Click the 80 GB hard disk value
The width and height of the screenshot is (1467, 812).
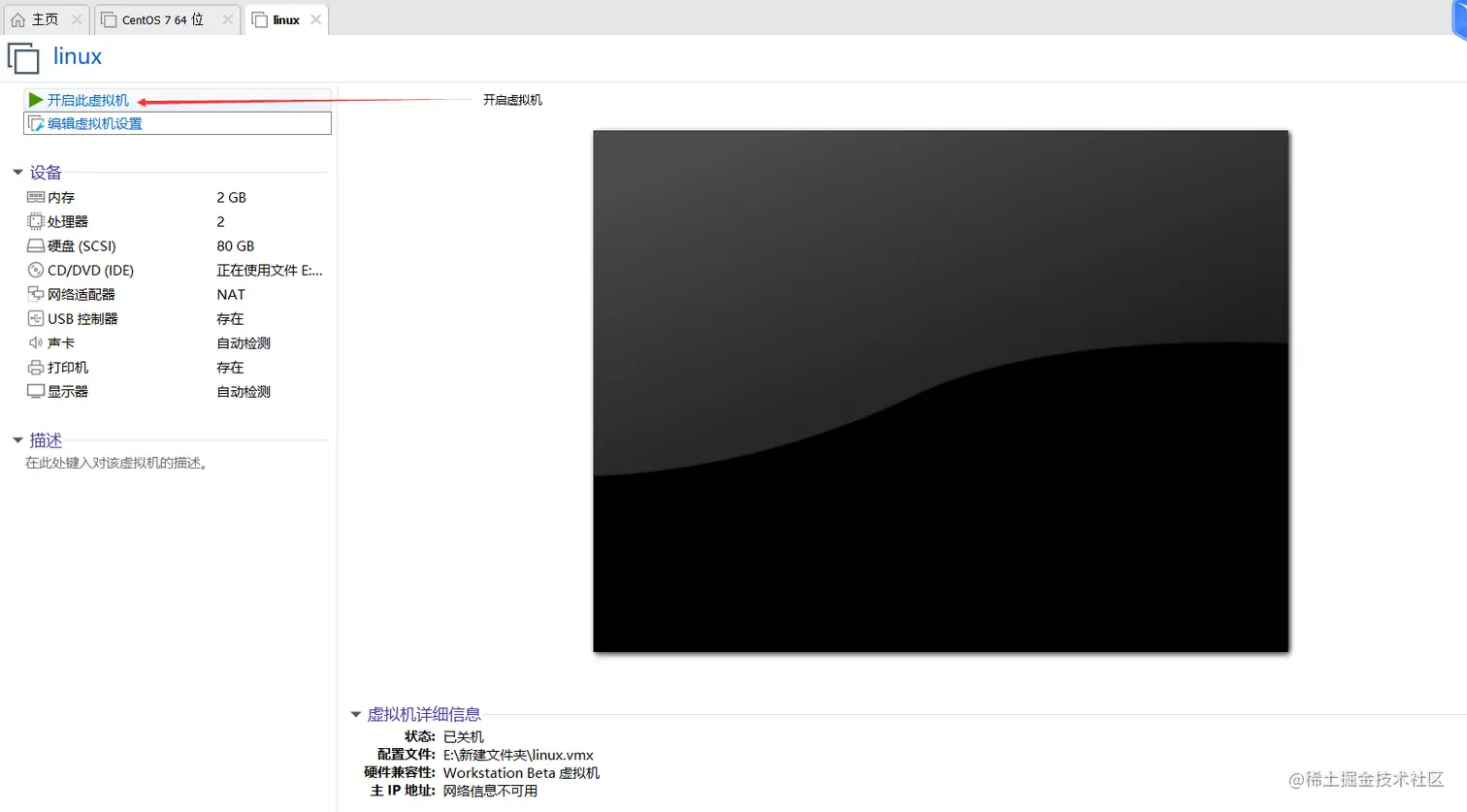coord(235,246)
